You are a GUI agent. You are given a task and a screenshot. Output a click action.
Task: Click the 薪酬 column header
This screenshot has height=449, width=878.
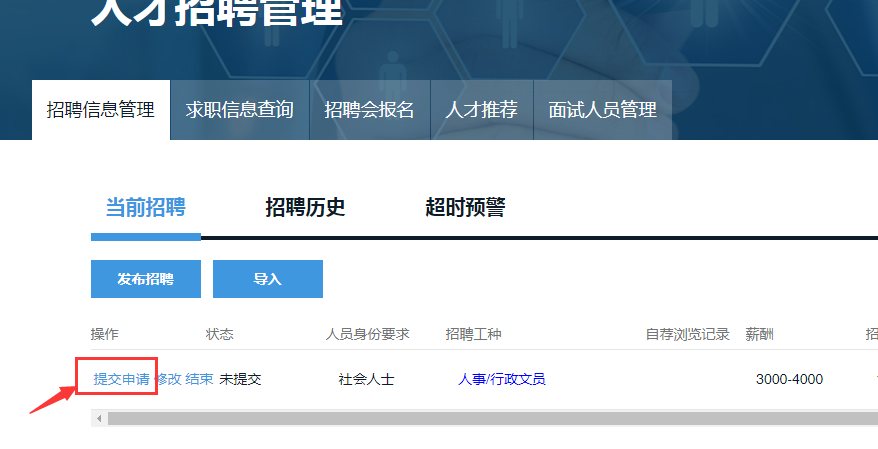(x=759, y=334)
